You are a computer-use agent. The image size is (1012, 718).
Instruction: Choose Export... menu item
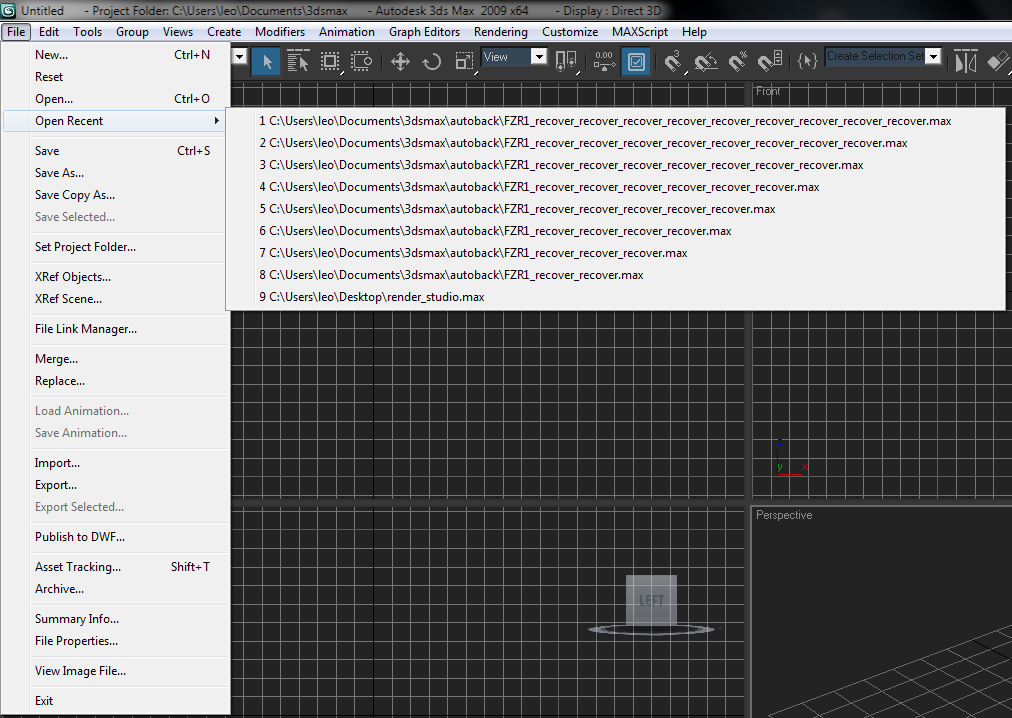pyautogui.click(x=116, y=484)
